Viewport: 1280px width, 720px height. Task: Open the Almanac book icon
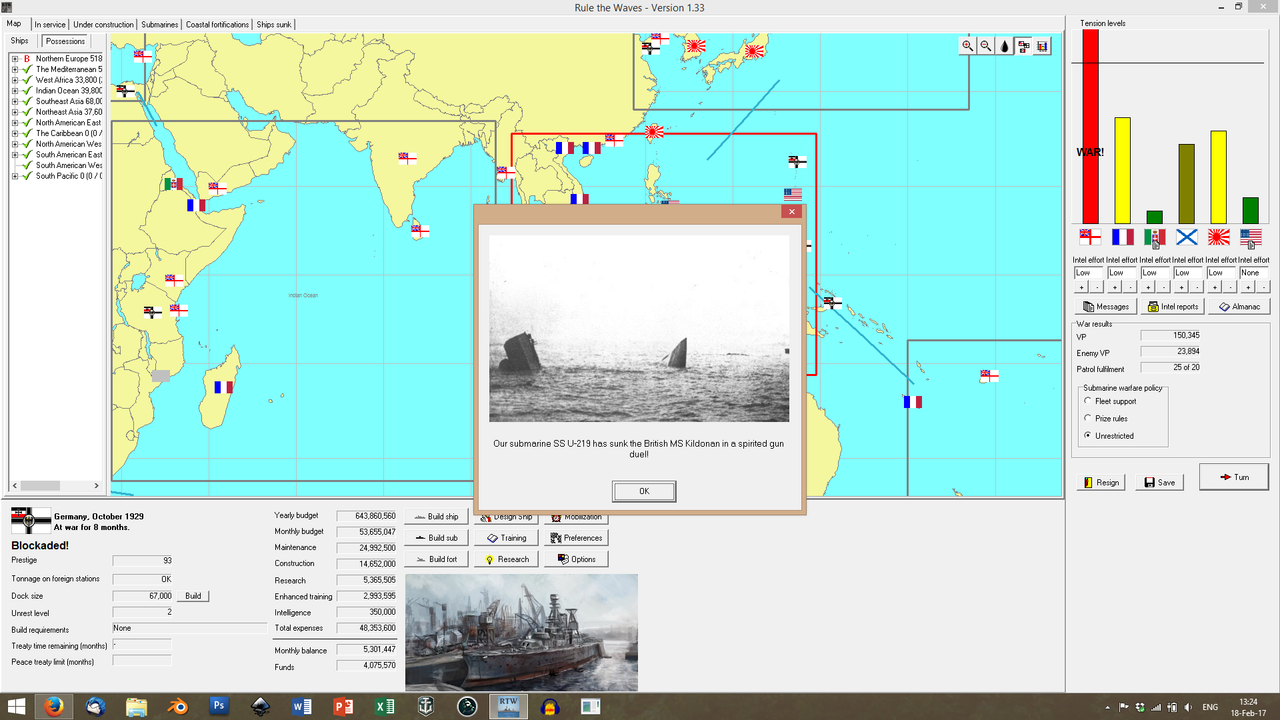click(1239, 306)
